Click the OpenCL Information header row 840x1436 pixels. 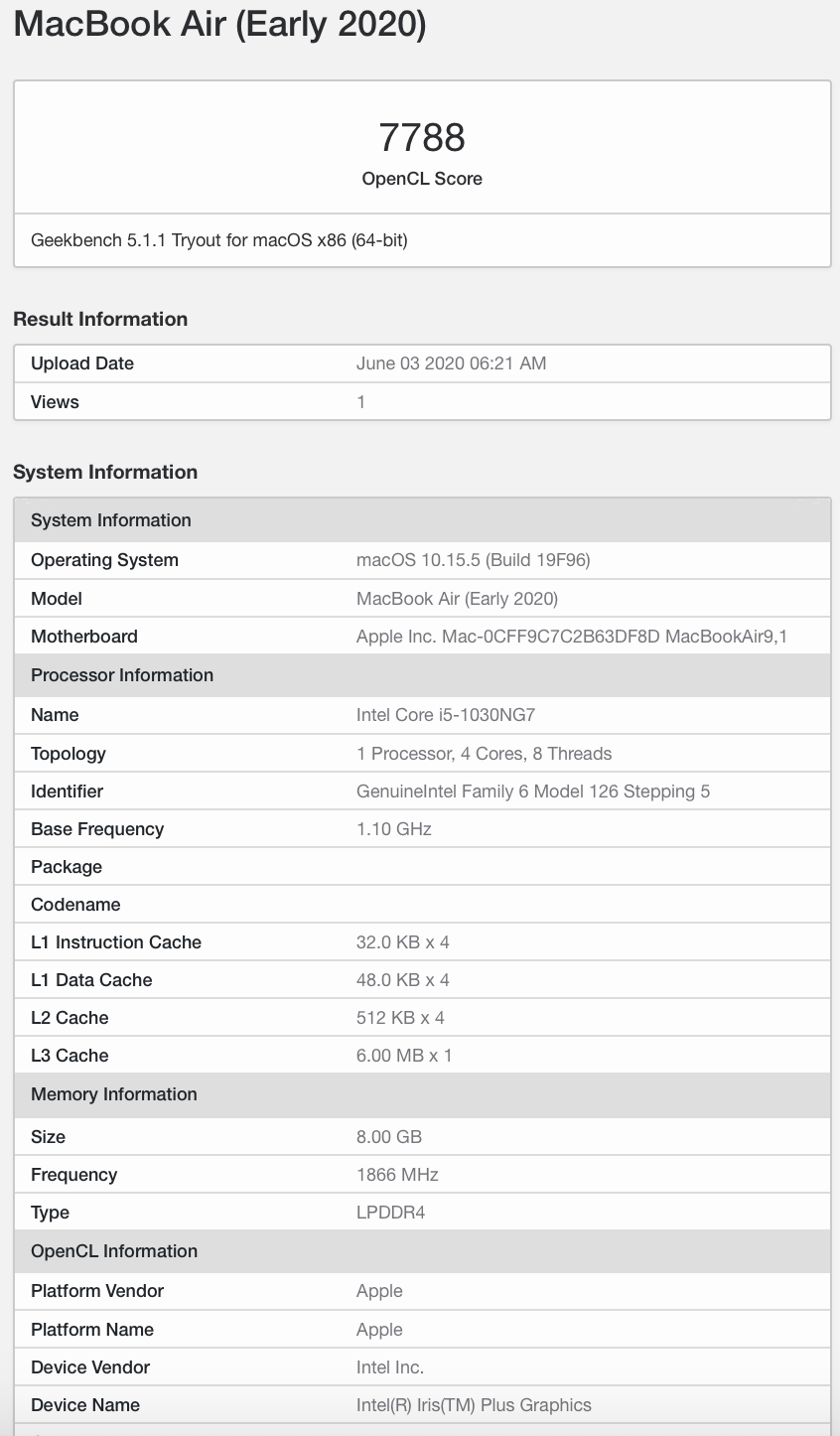pyautogui.click(x=422, y=1251)
